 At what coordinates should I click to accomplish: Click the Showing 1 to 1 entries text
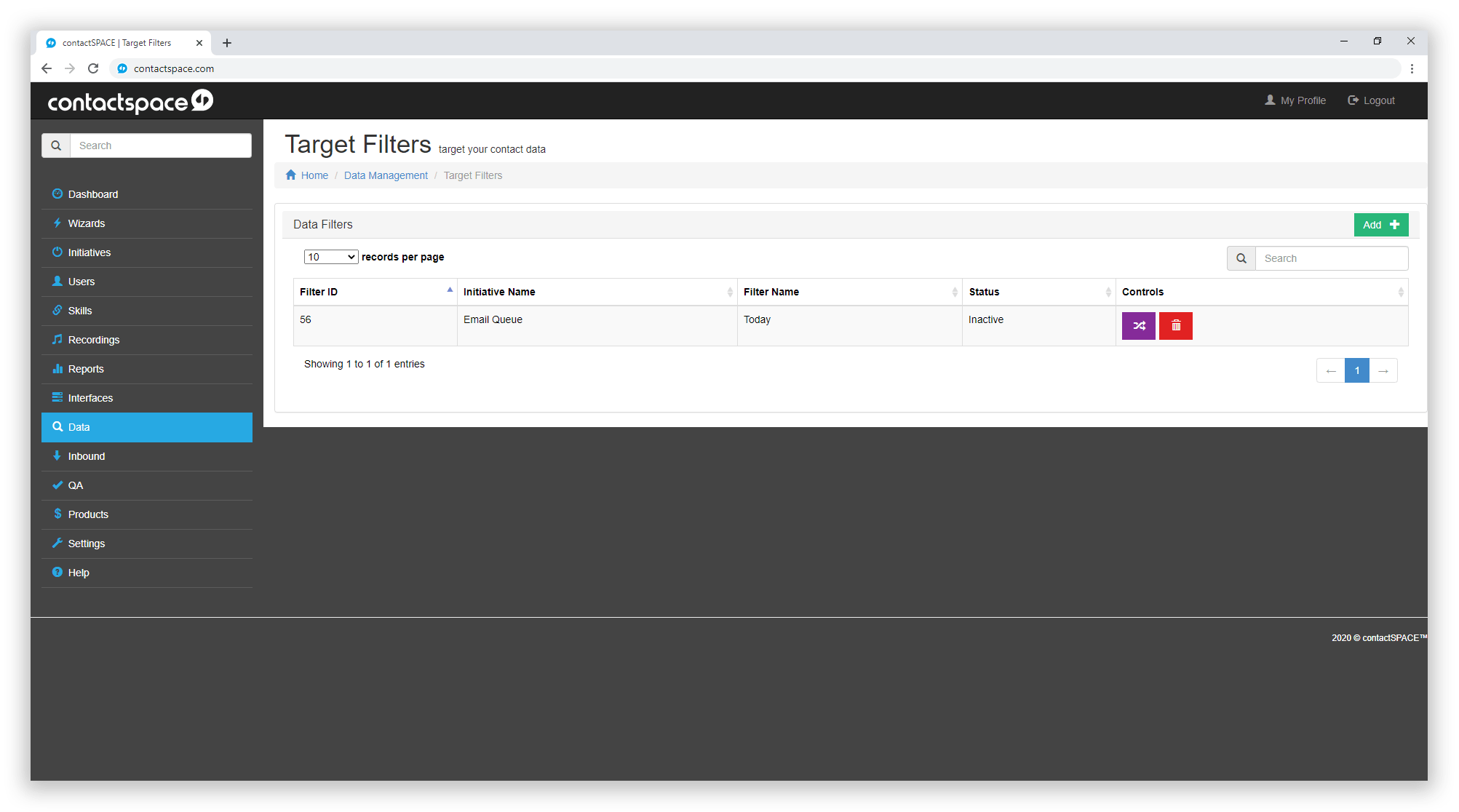[x=364, y=364]
